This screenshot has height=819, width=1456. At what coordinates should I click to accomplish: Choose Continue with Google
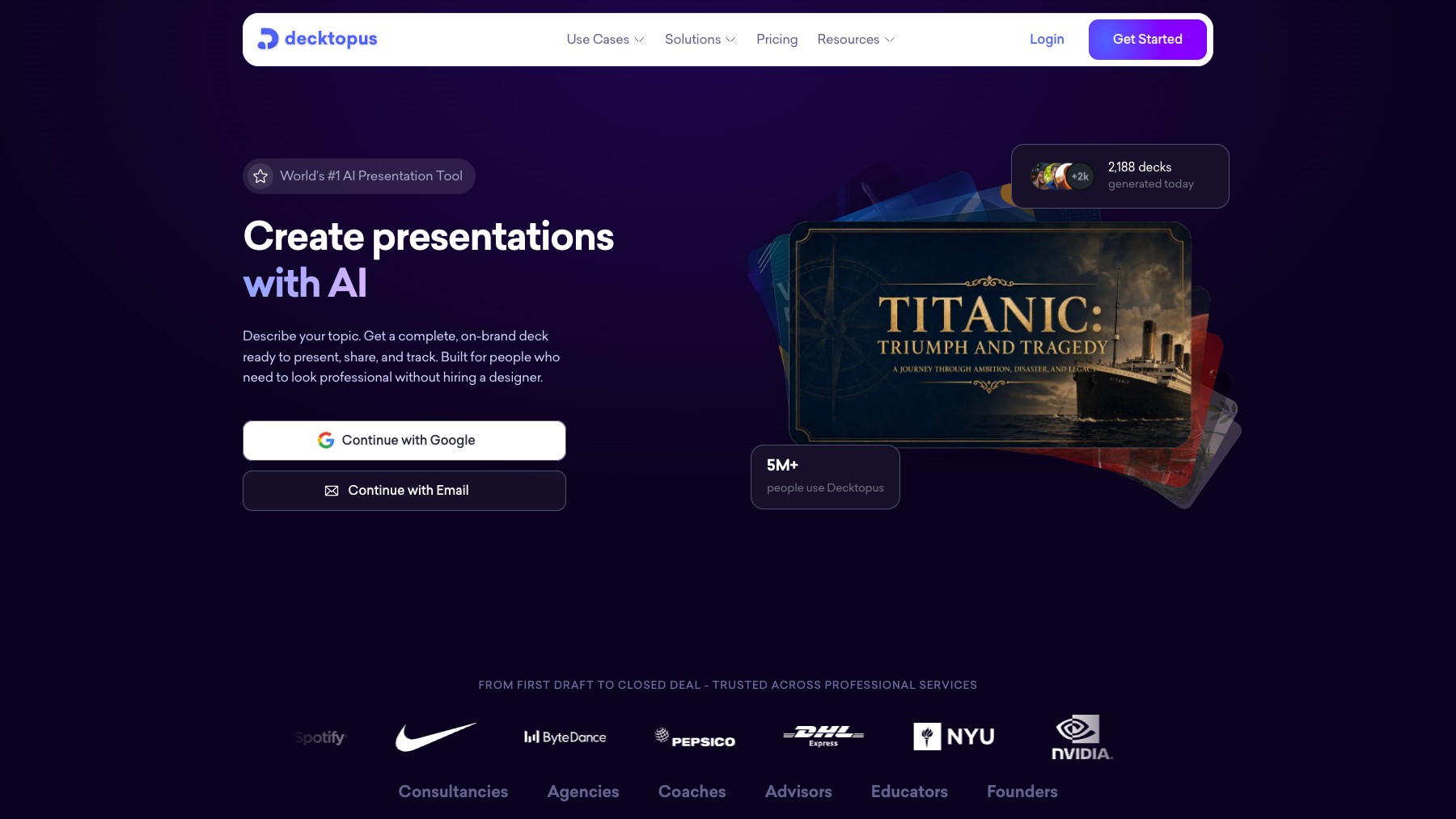tap(404, 441)
